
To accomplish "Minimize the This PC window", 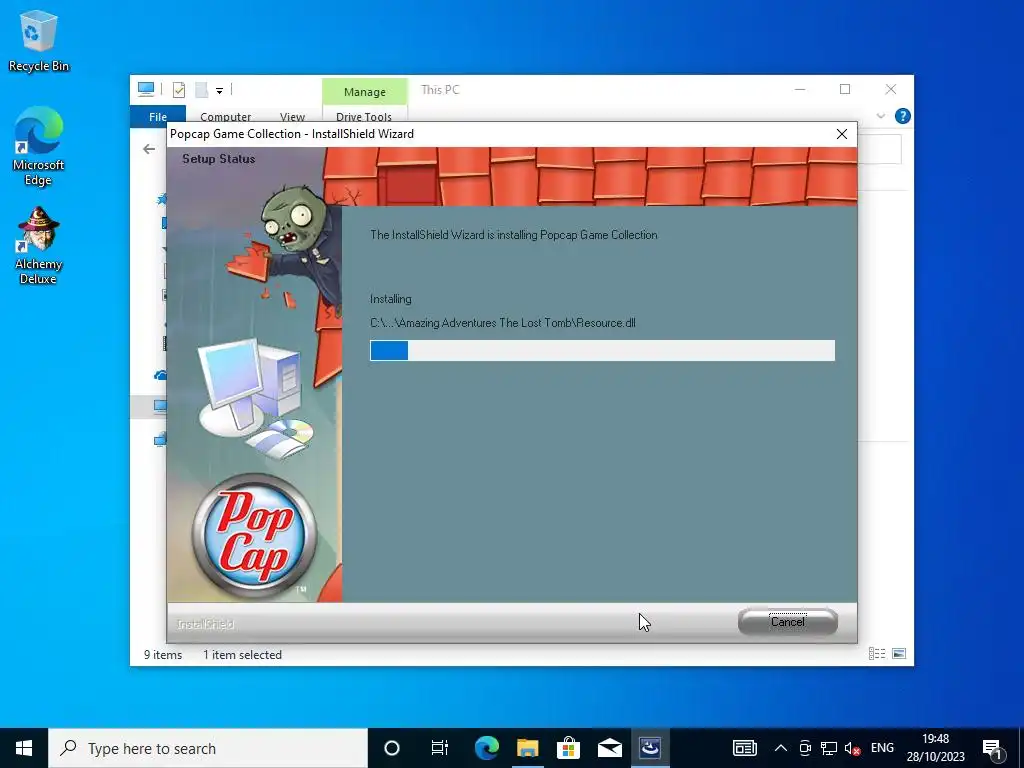I will click(x=800, y=89).
